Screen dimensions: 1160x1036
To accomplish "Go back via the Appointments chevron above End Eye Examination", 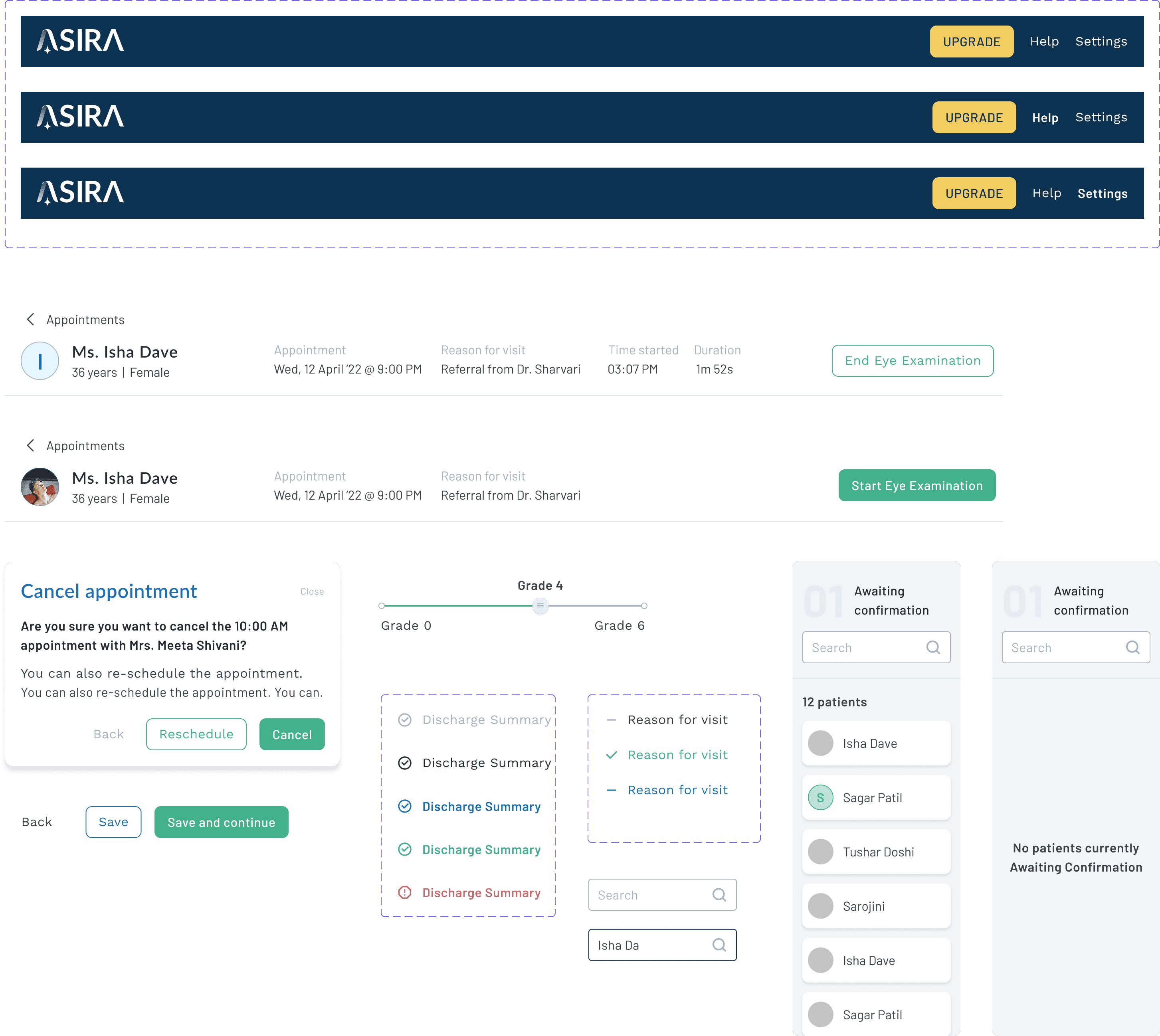I will [x=31, y=319].
